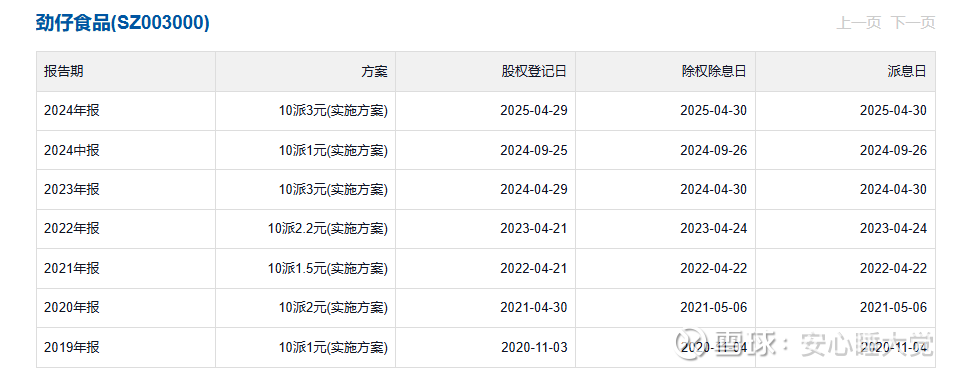Select the 2024年报 row
Image resolution: width=962 pixels, height=374 pixels.
coord(486,111)
